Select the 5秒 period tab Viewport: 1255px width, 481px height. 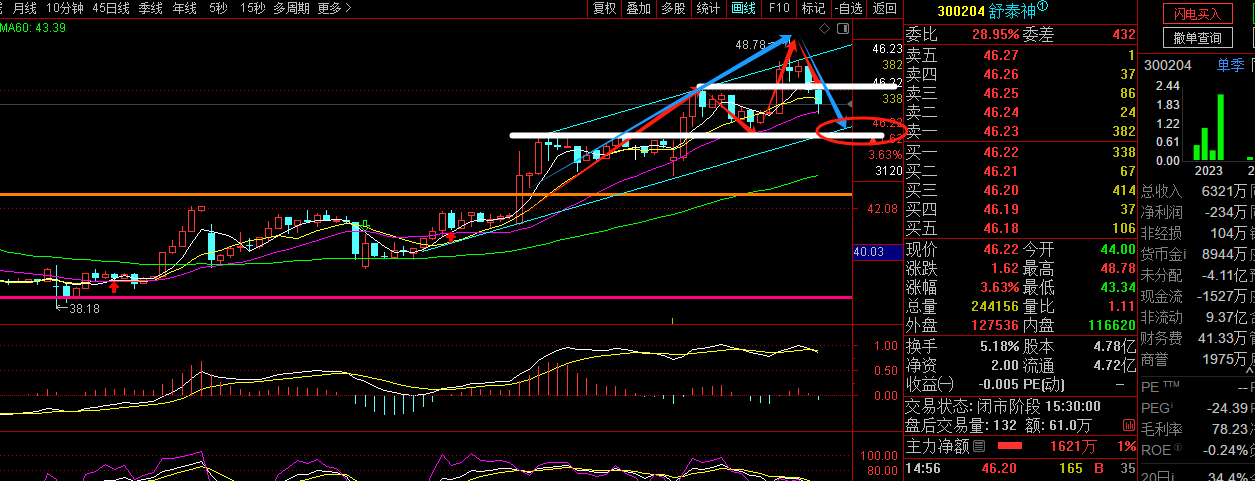tap(218, 8)
